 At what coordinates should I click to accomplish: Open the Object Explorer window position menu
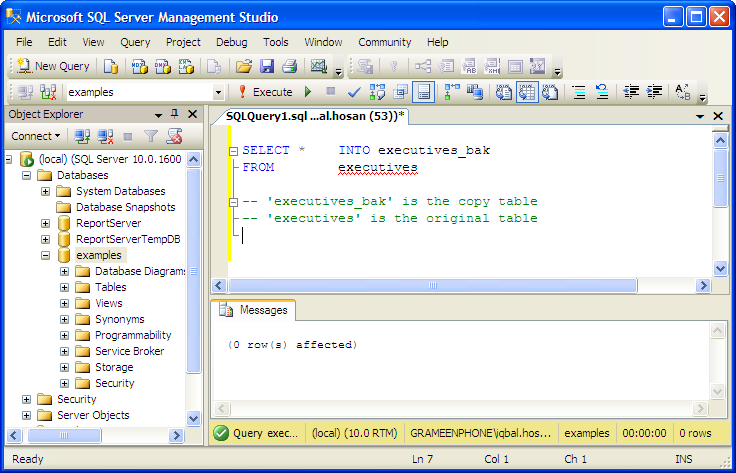pos(158,115)
